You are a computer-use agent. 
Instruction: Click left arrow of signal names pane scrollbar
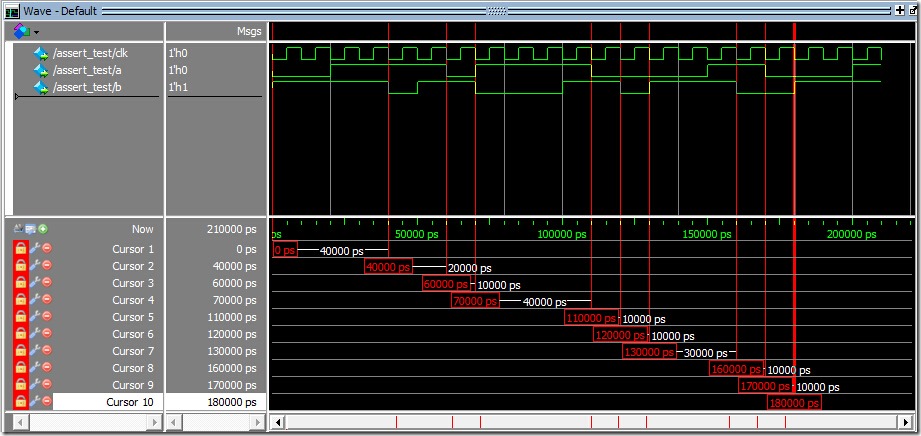tap(21, 422)
